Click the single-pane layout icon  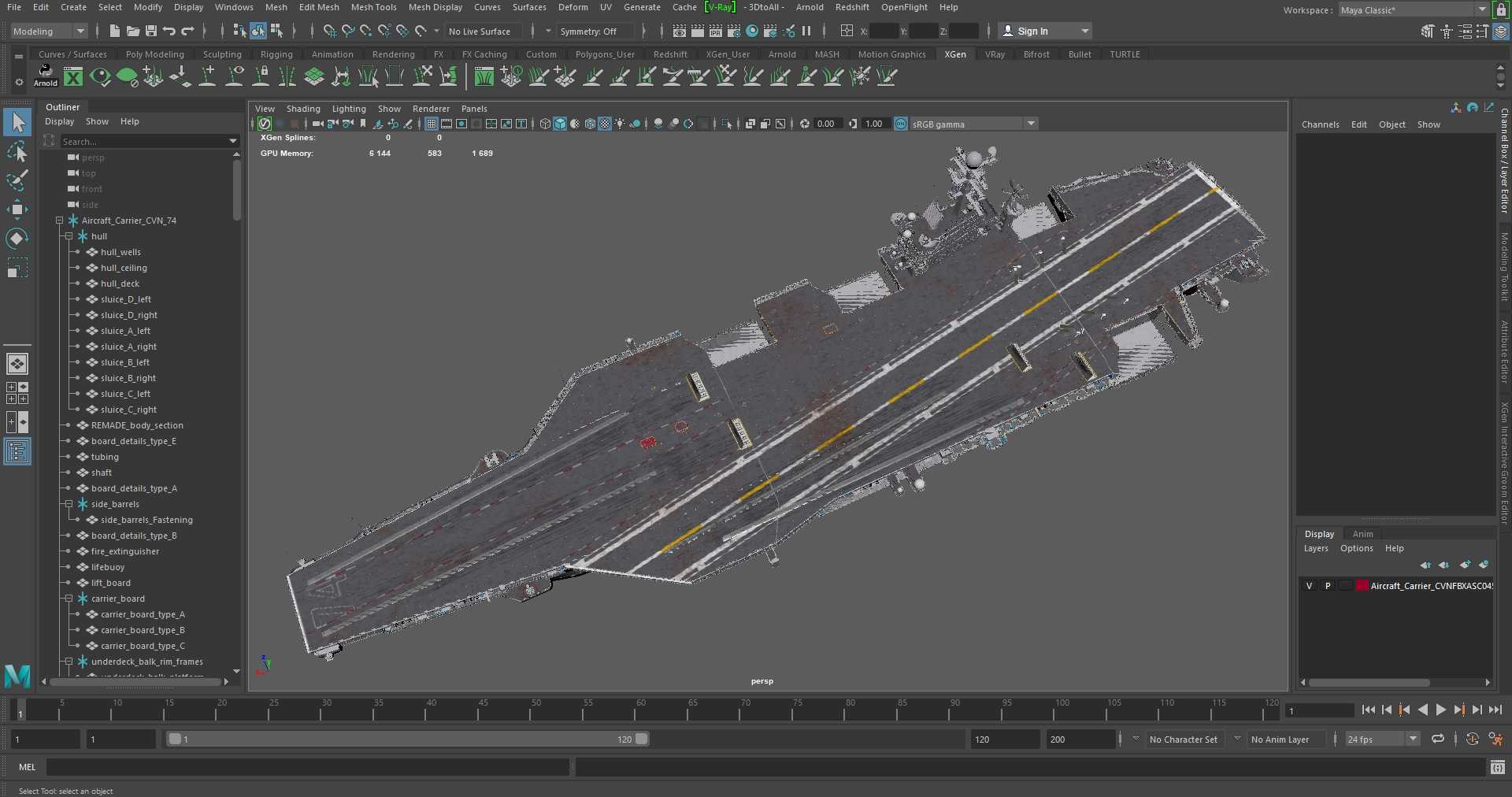pos(17,364)
